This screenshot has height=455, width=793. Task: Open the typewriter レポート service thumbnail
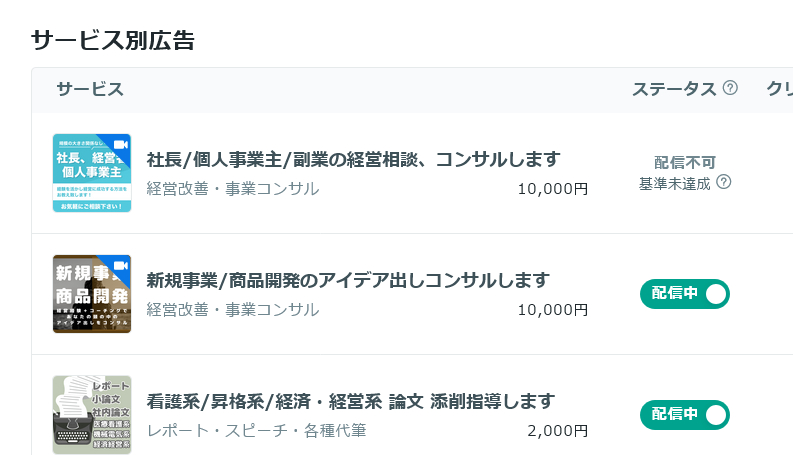point(92,414)
